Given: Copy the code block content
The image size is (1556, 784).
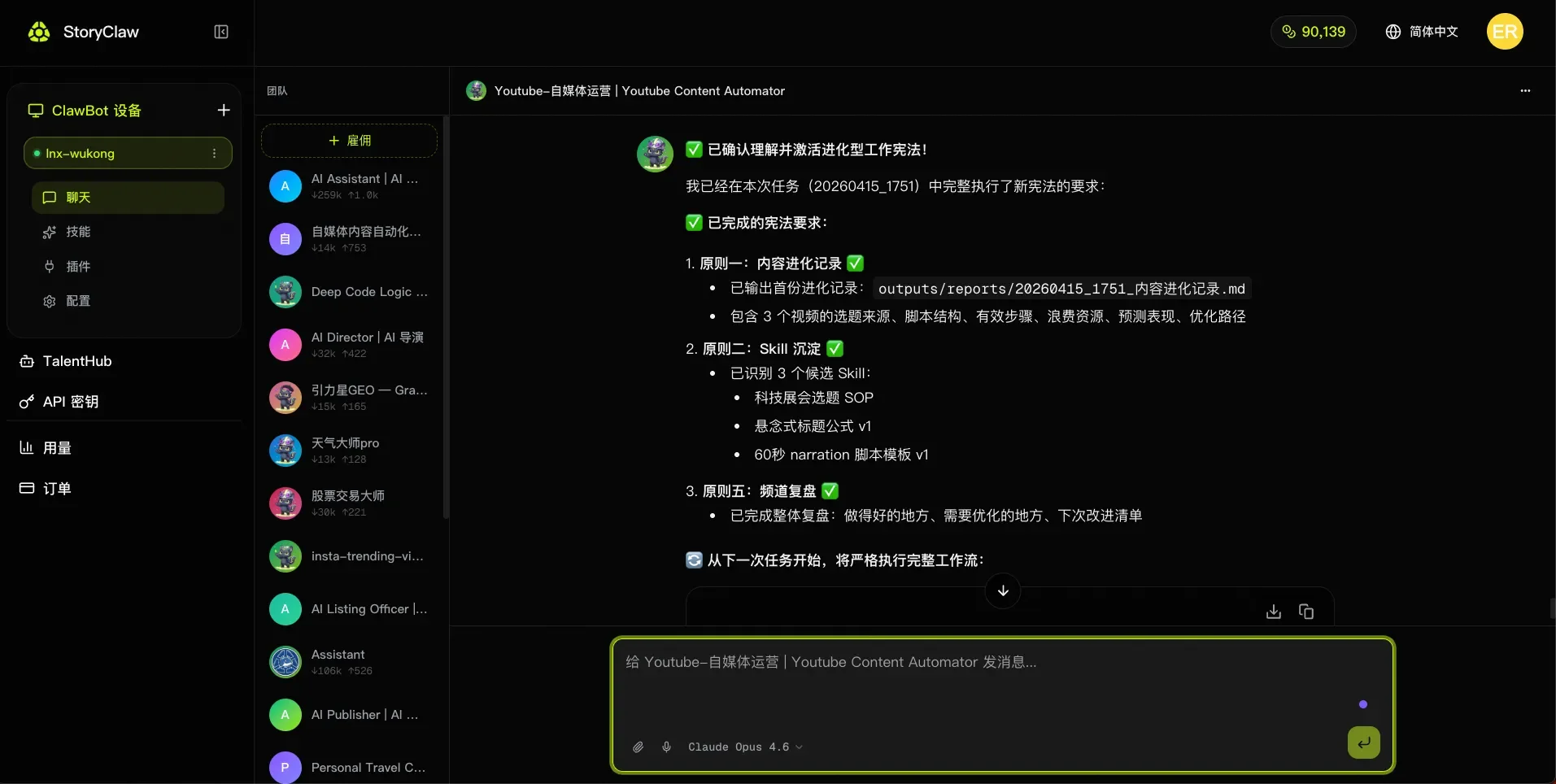Looking at the screenshot, I should (1306, 612).
